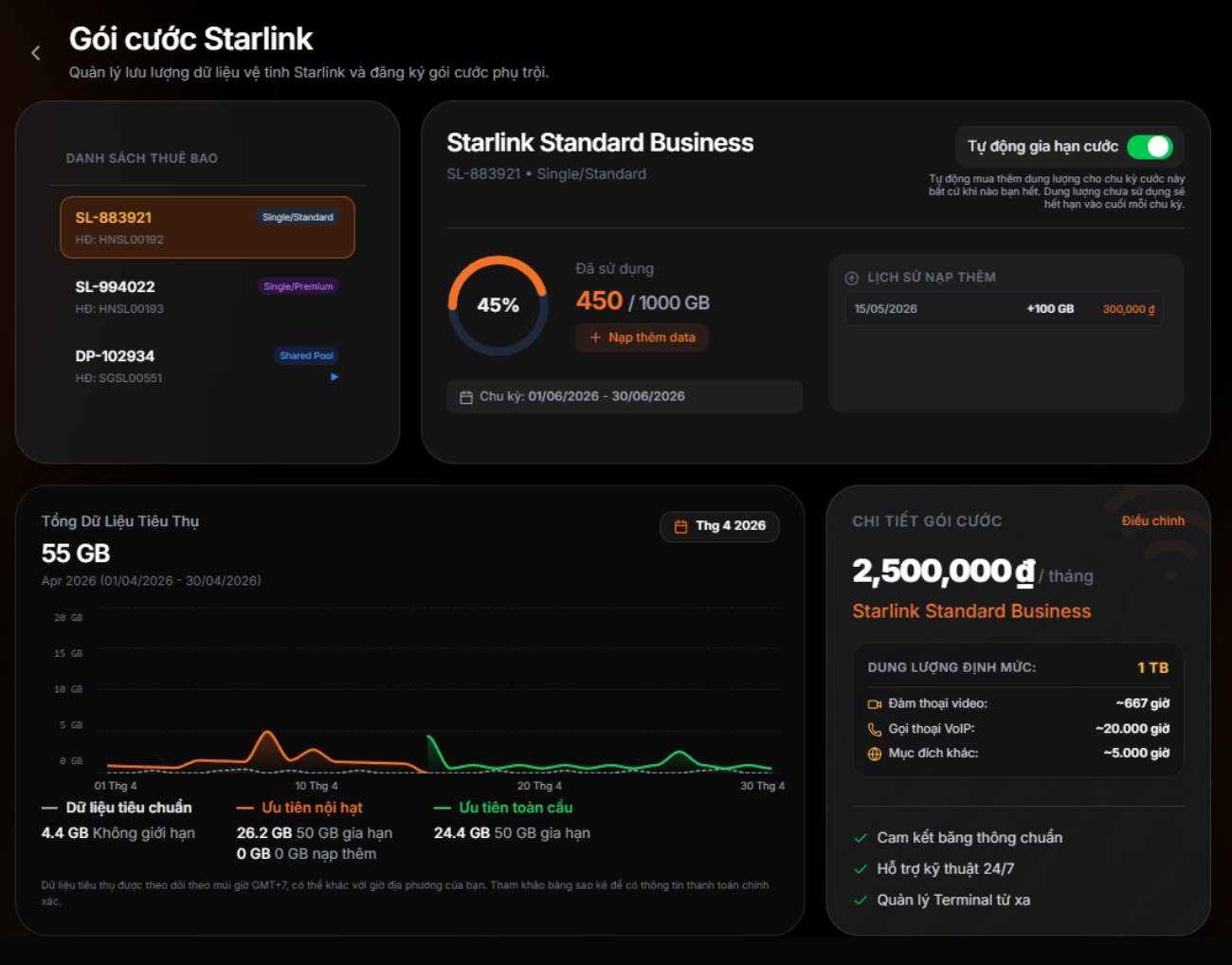Click the contract code HĐ: HNSL00192
The height and width of the screenshot is (965, 1232).
coord(119,240)
